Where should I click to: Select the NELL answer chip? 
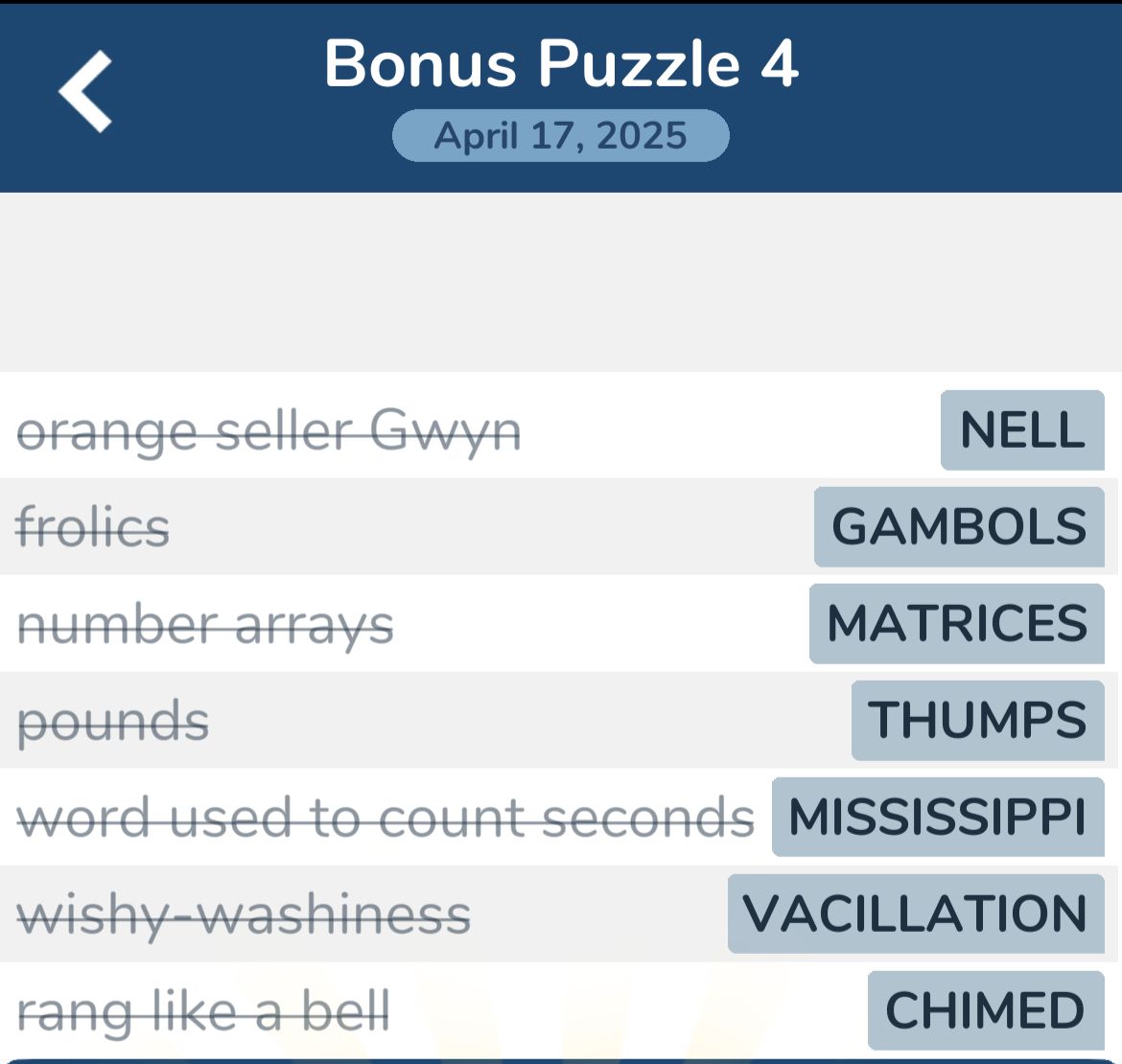1021,431
